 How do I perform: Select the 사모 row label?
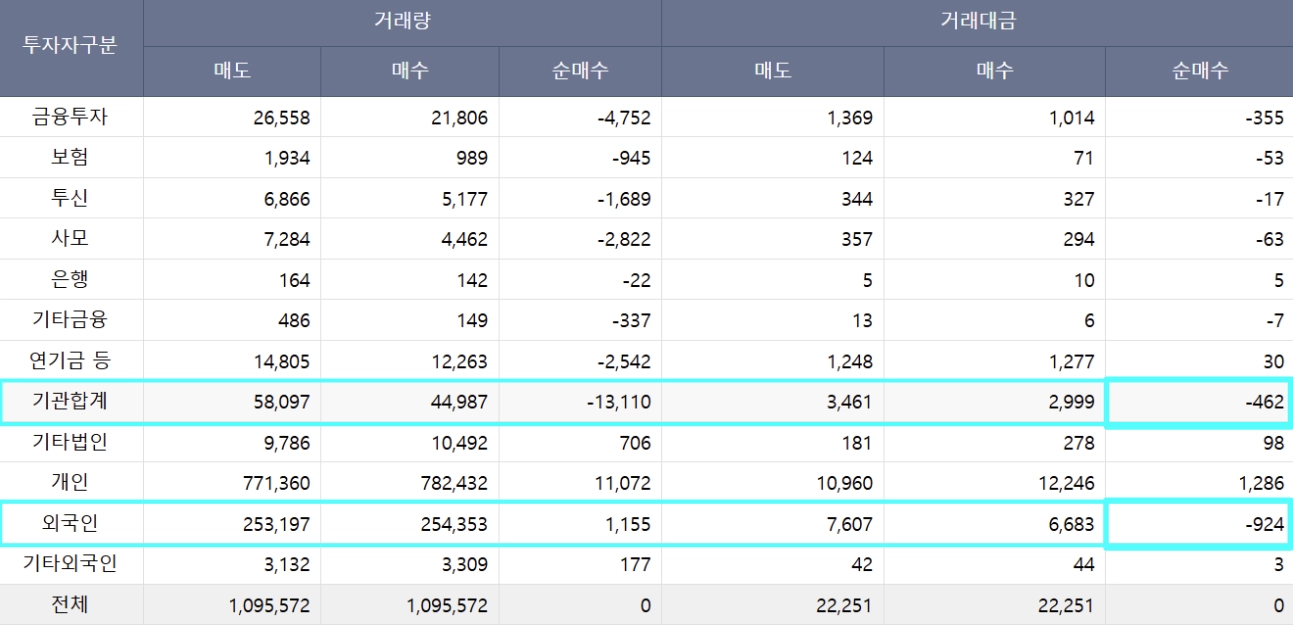coord(70,240)
